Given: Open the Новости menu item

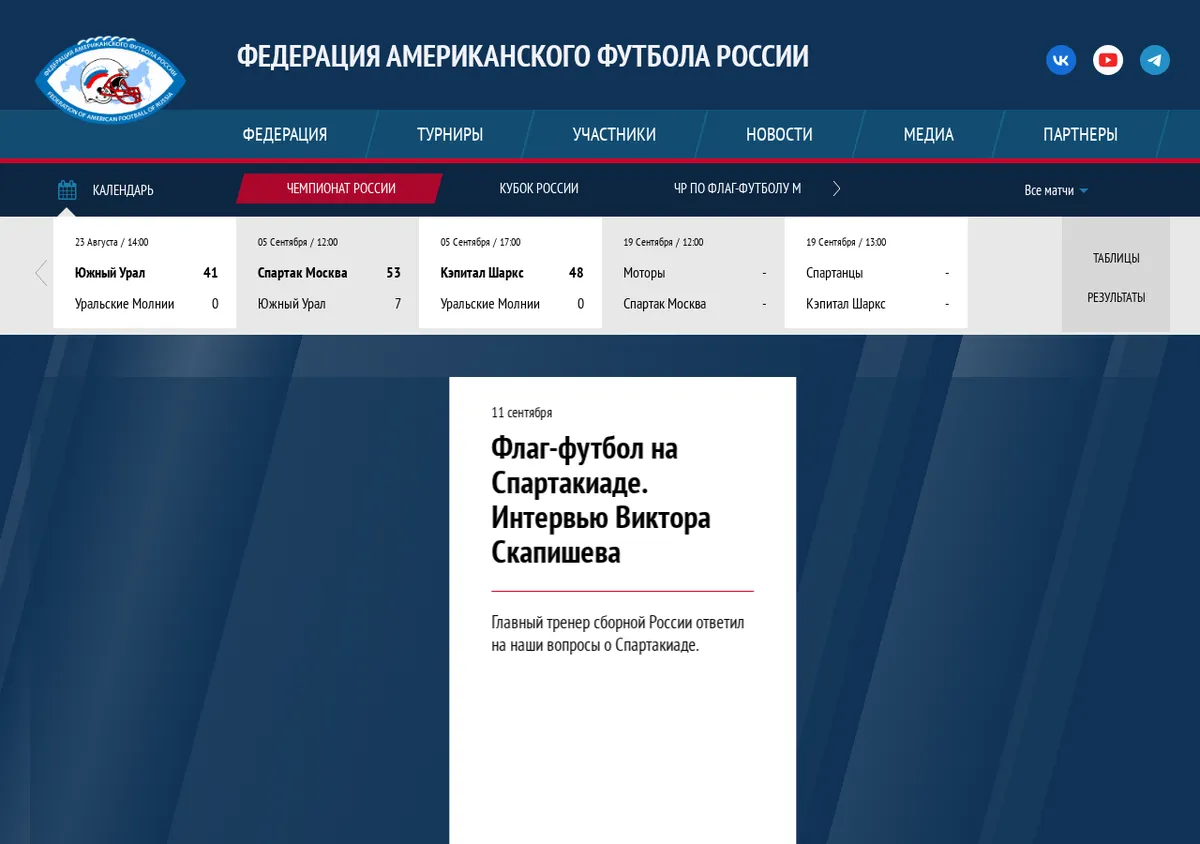Looking at the screenshot, I should 779,135.
